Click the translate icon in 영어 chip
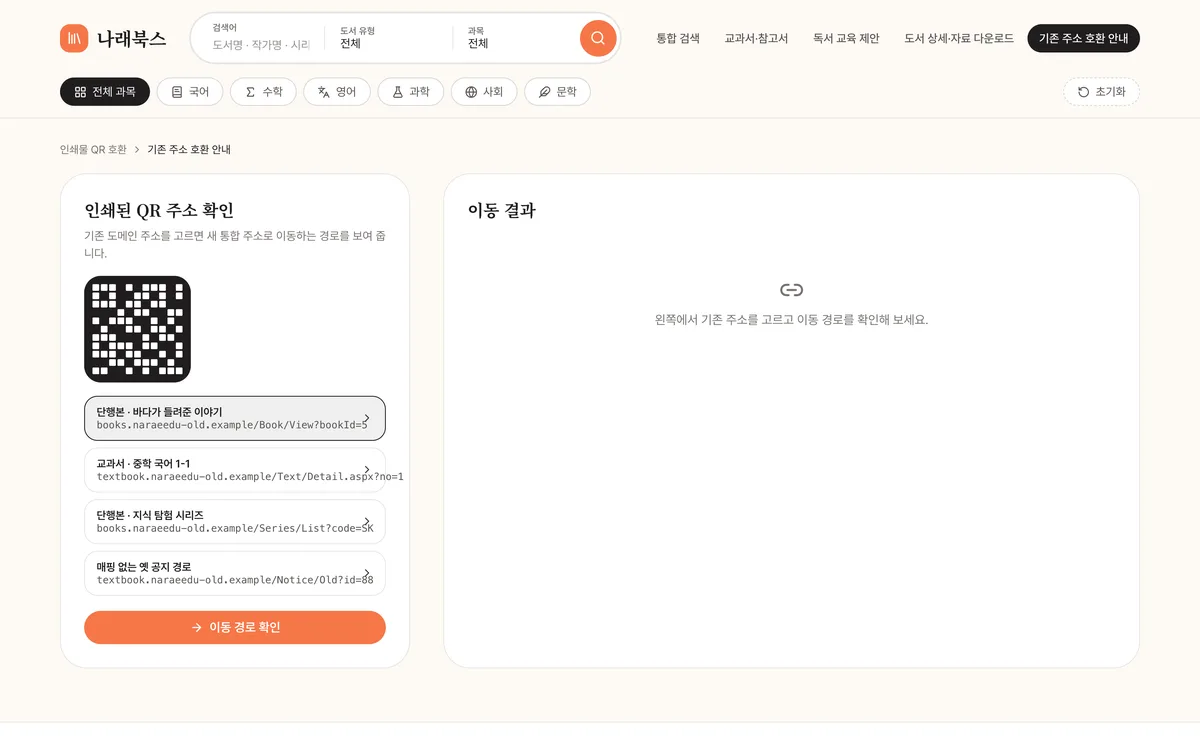 coord(323,92)
